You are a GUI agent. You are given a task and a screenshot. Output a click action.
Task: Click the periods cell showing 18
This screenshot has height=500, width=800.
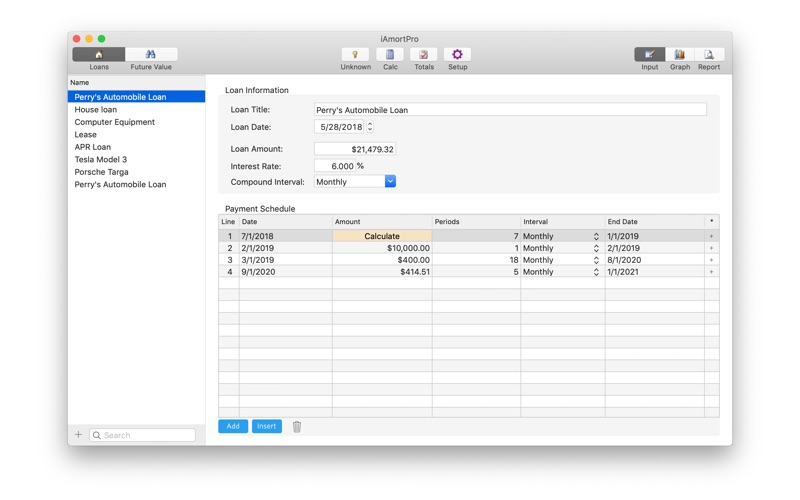pyautogui.click(x=476, y=260)
